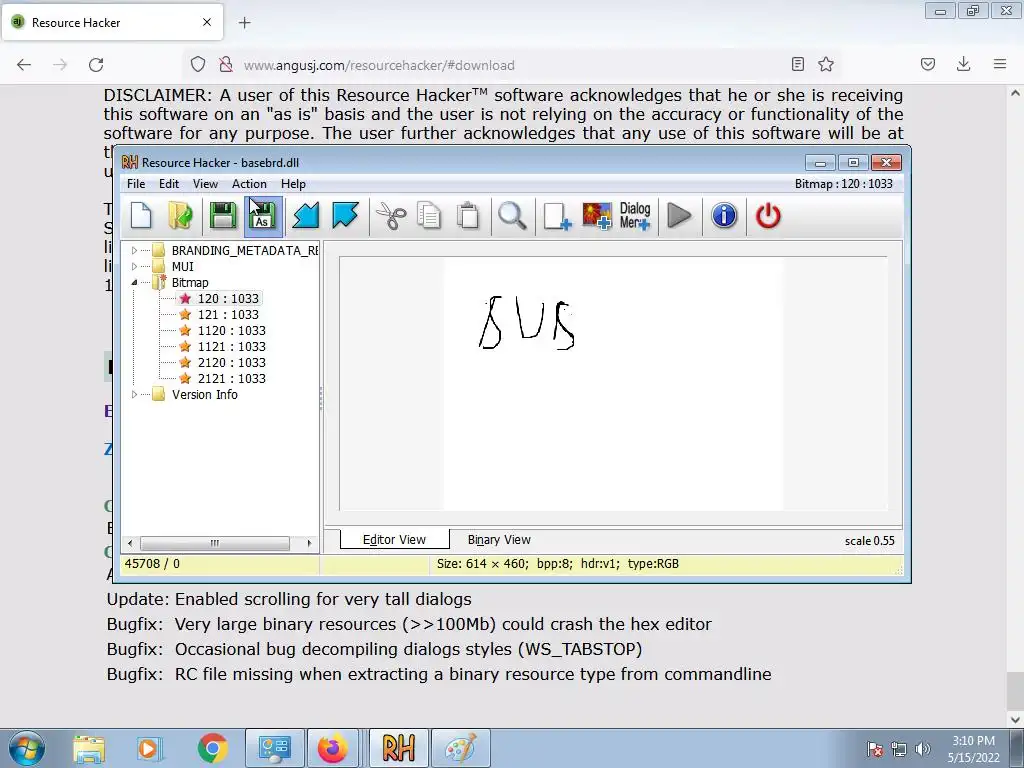Save the file with green floppy icon
This screenshot has width=1024, height=768.
click(223, 216)
